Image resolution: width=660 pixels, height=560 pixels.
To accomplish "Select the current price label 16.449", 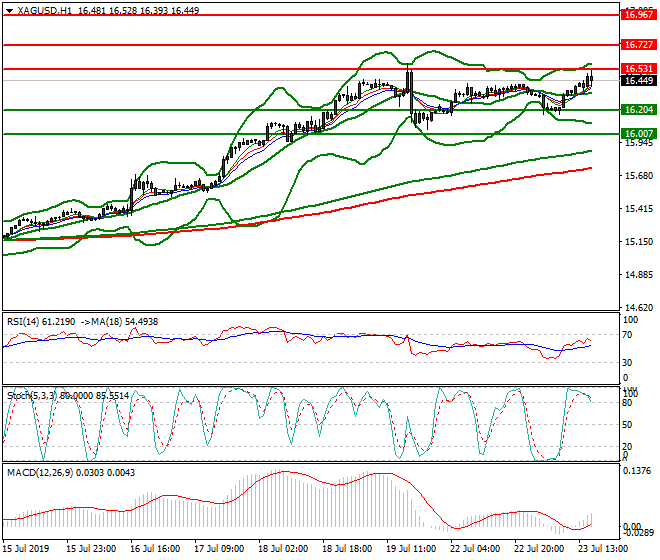I will click(x=639, y=80).
